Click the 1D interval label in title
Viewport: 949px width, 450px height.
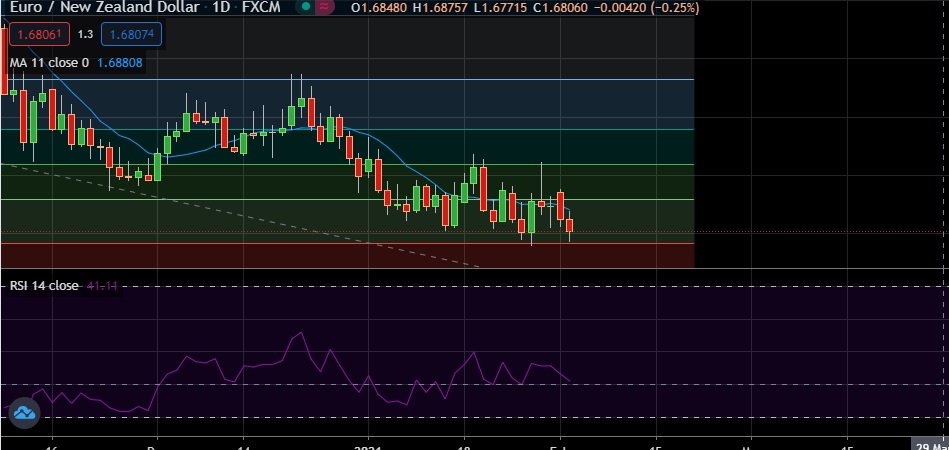tap(220, 7)
